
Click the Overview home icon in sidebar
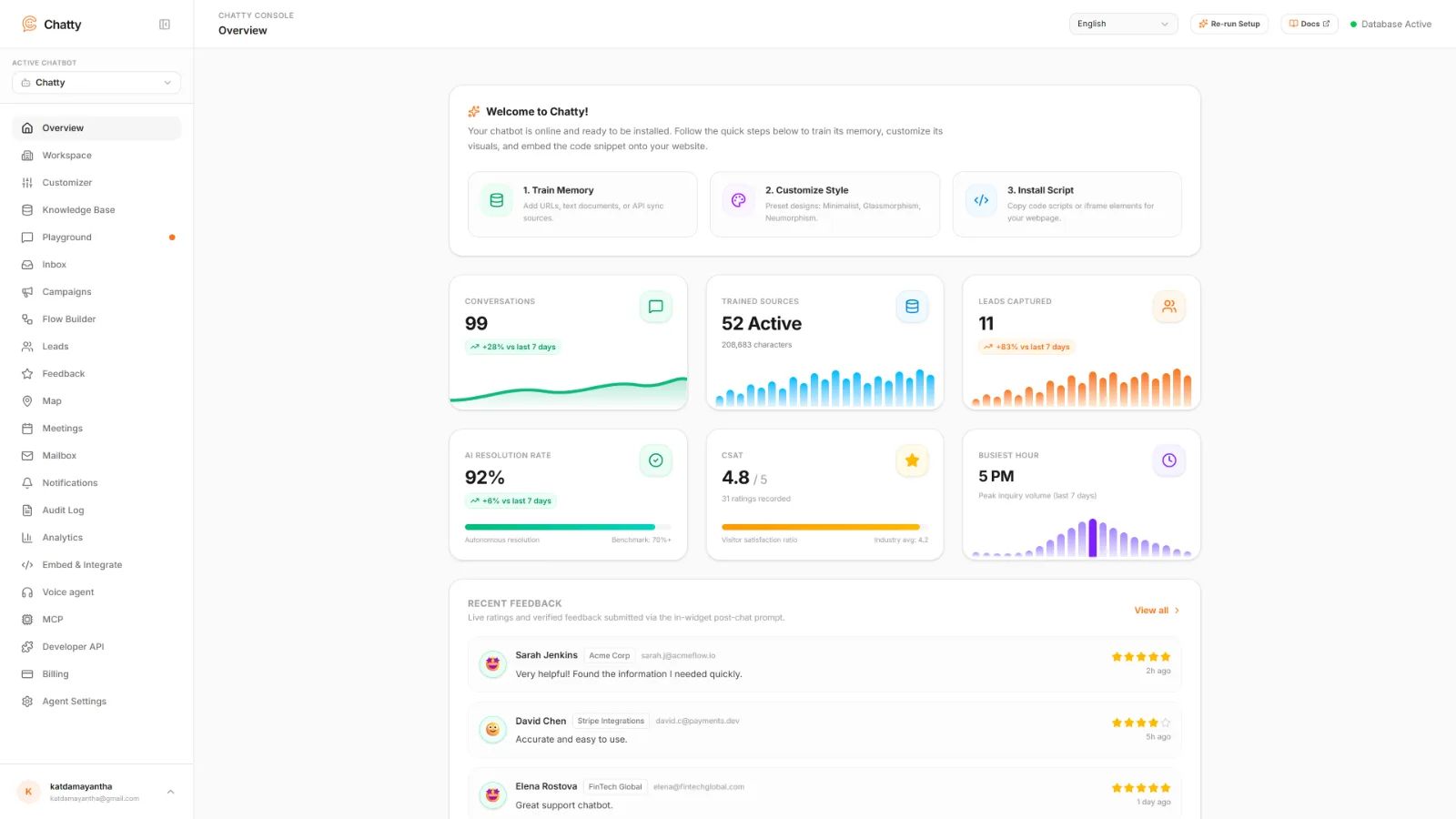pos(27,128)
